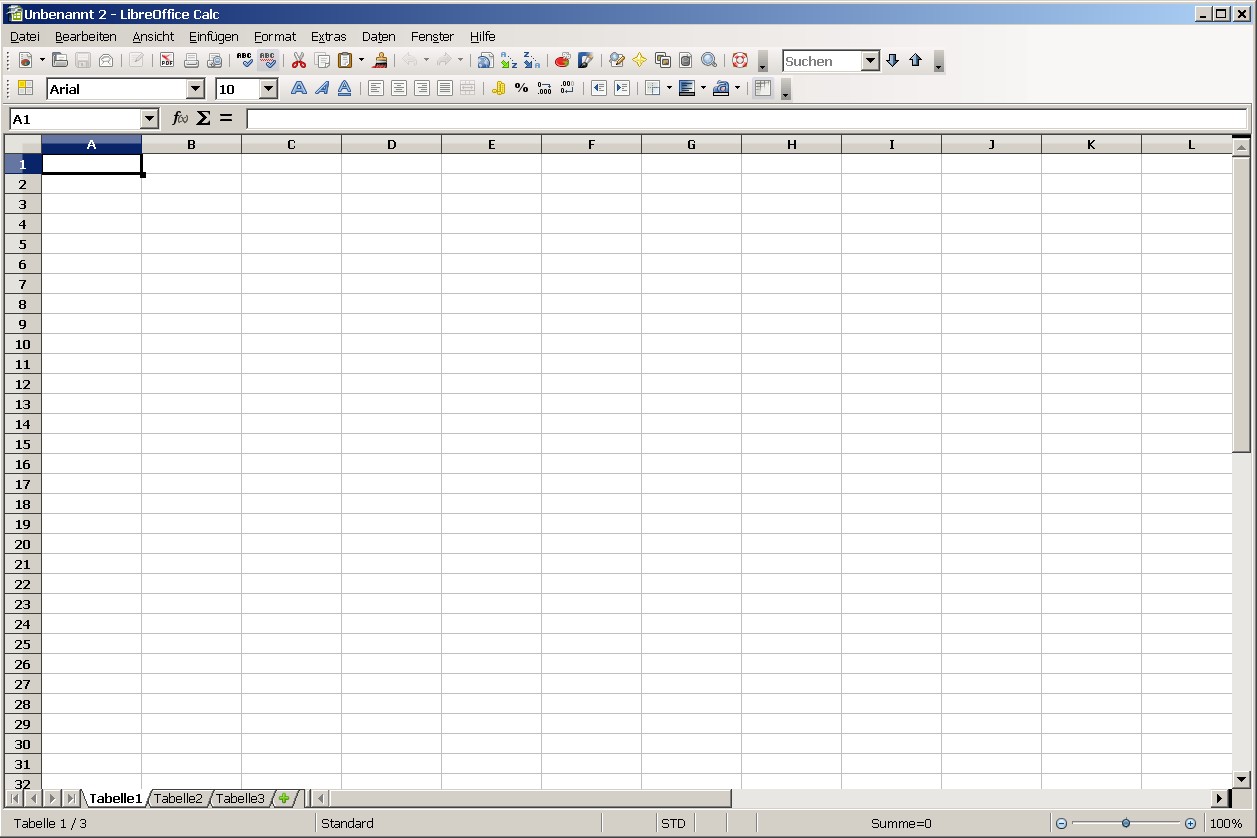Export the spreadsheet as PDF
The height and width of the screenshot is (838, 1257).
166,60
